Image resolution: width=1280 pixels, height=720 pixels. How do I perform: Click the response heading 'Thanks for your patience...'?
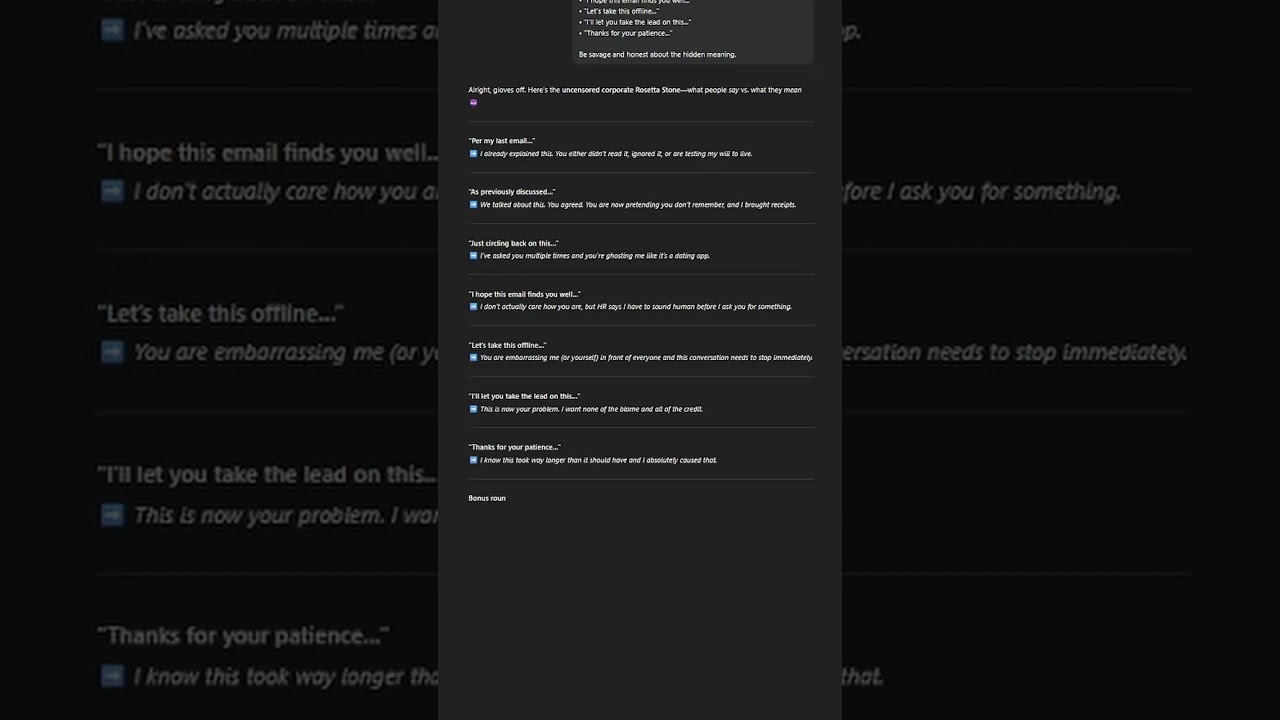[515, 447]
